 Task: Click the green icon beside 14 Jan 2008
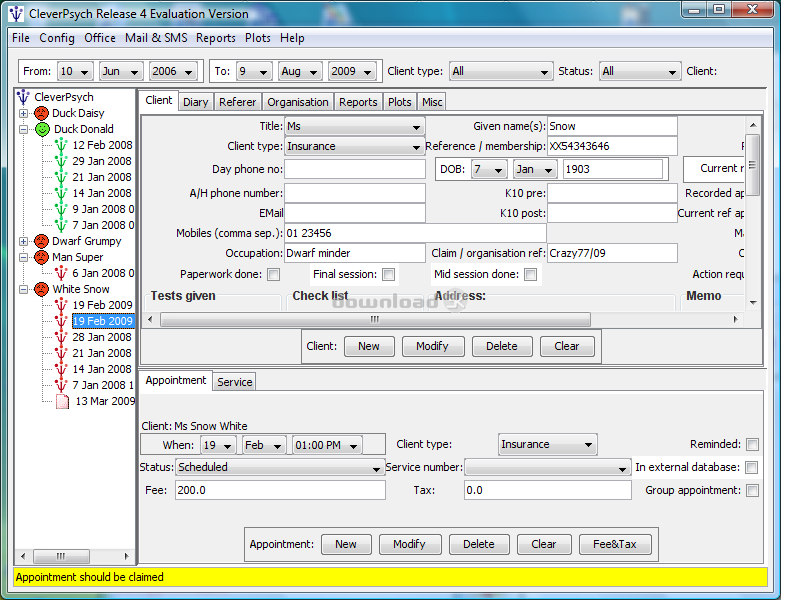tap(61, 193)
